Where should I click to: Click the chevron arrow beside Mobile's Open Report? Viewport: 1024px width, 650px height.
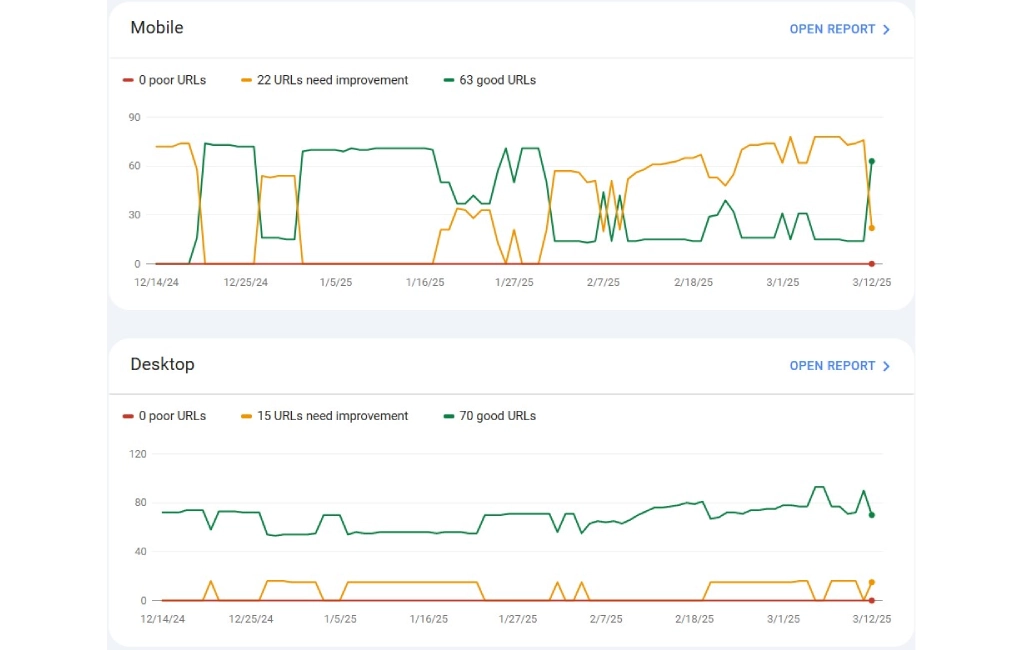pos(886,29)
